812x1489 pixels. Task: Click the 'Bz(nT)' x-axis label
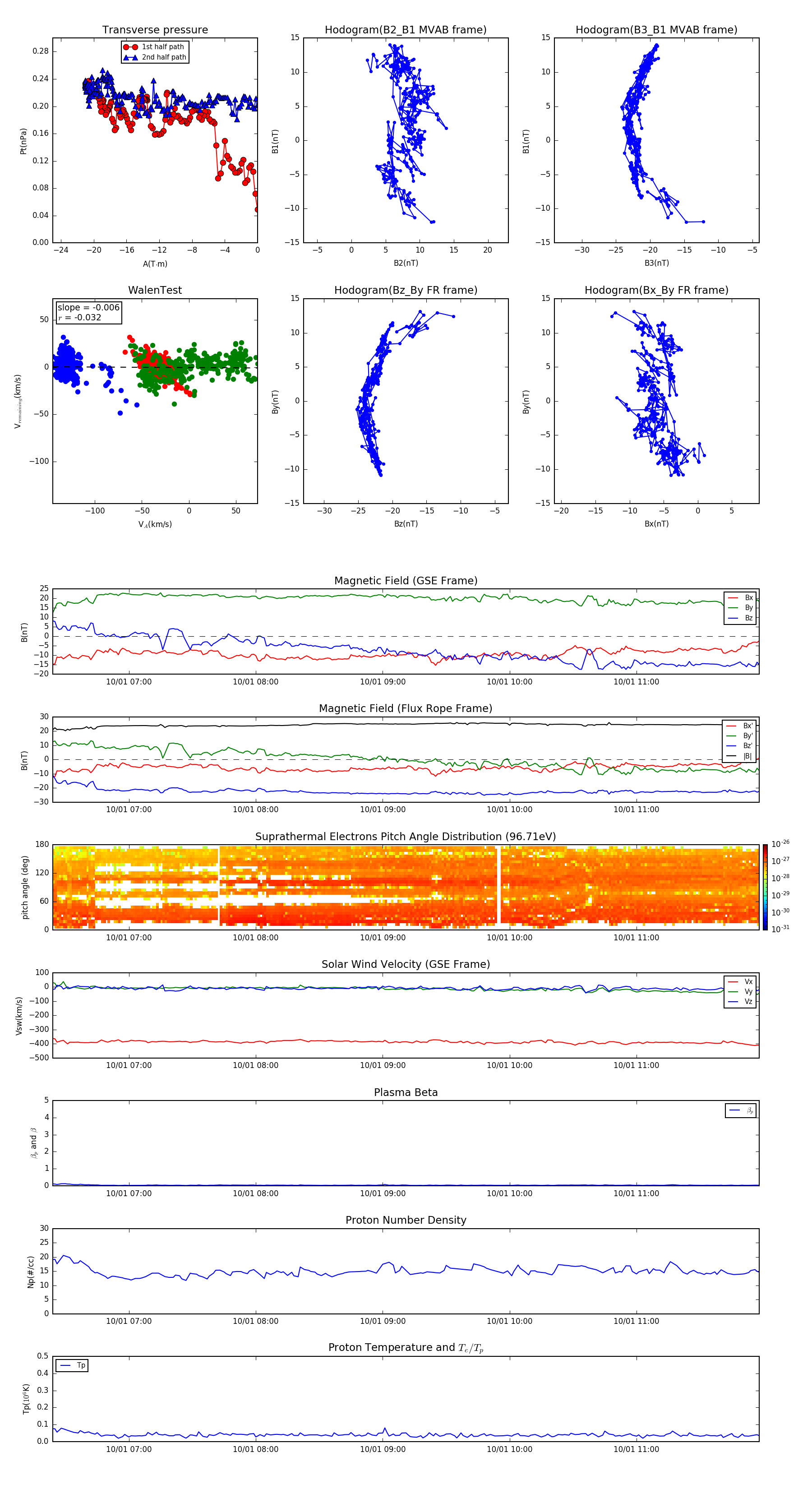(x=406, y=524)
